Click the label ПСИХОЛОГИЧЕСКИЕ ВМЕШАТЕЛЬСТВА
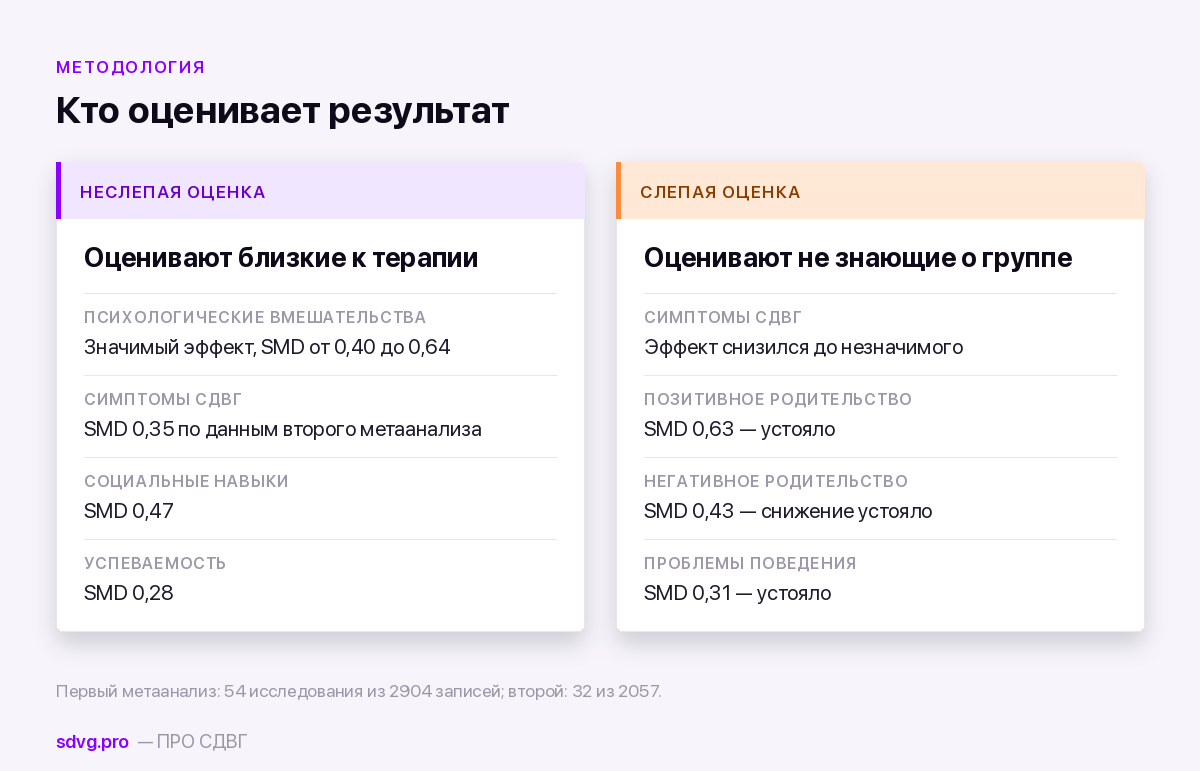 [255, 318]
